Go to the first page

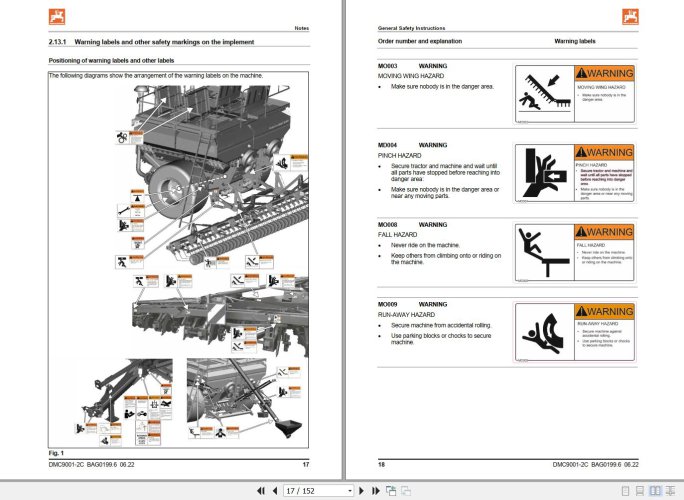(260, 491)
